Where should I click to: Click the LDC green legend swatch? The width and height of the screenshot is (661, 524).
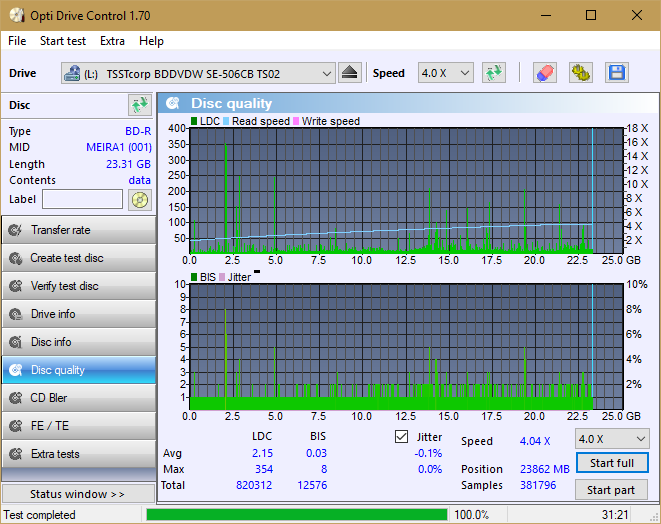point(194,121)
